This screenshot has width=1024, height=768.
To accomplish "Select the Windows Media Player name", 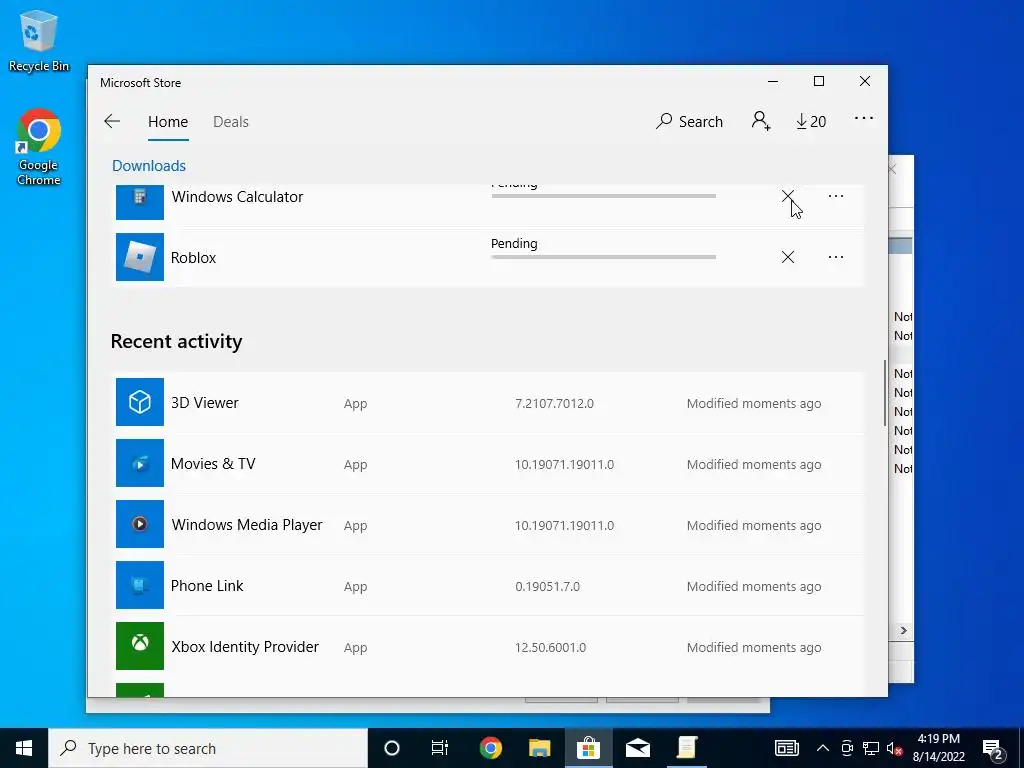I will coord(247,525).
